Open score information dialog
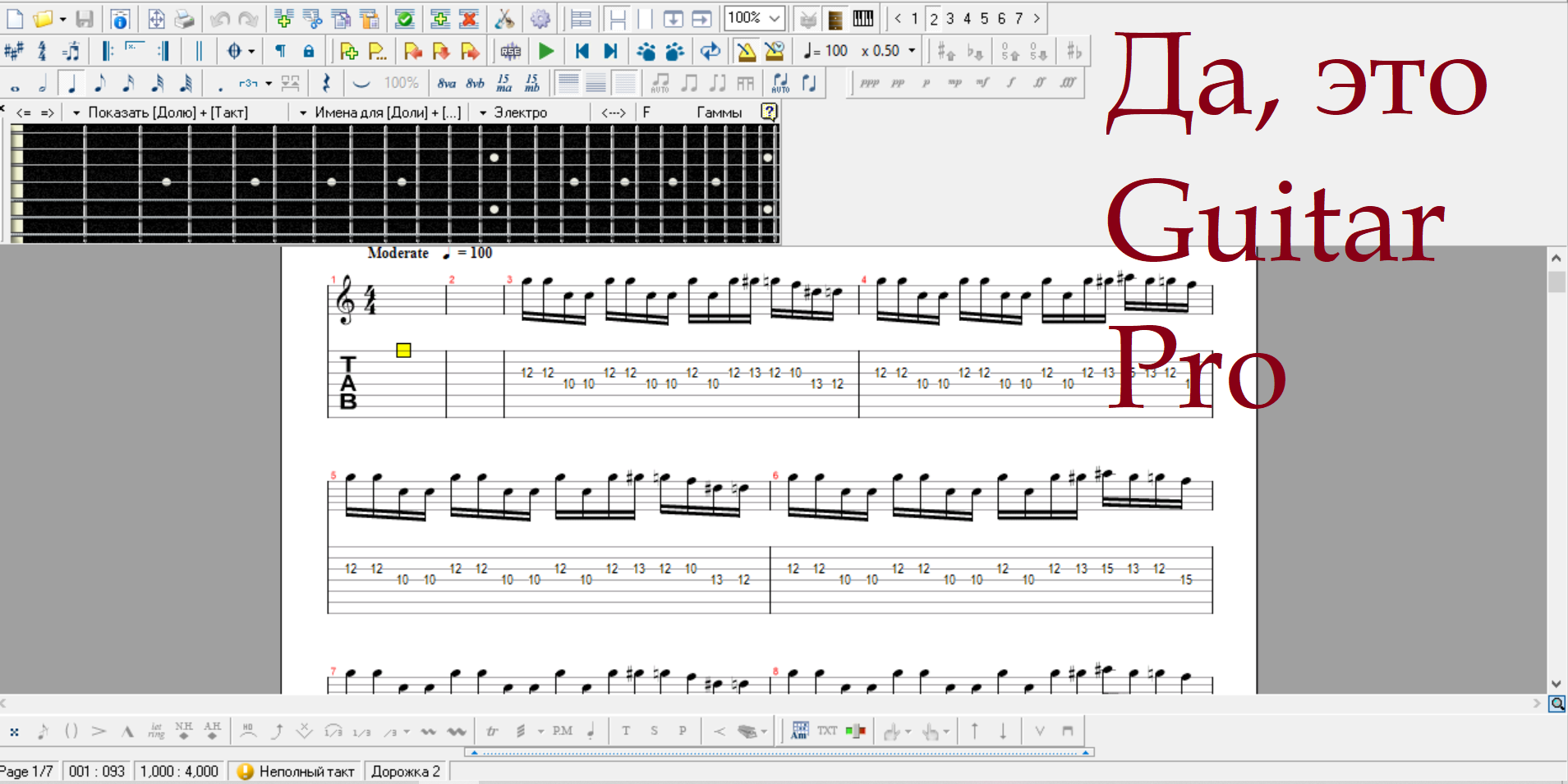This screenshot has width=1568, height=784. [x=120, y=18]
